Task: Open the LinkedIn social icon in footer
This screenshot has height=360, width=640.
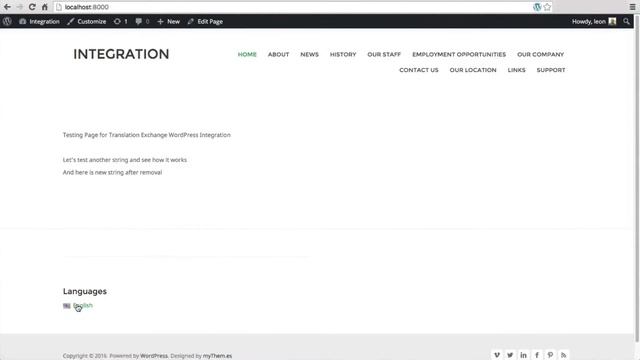Action: pos(523,355)
